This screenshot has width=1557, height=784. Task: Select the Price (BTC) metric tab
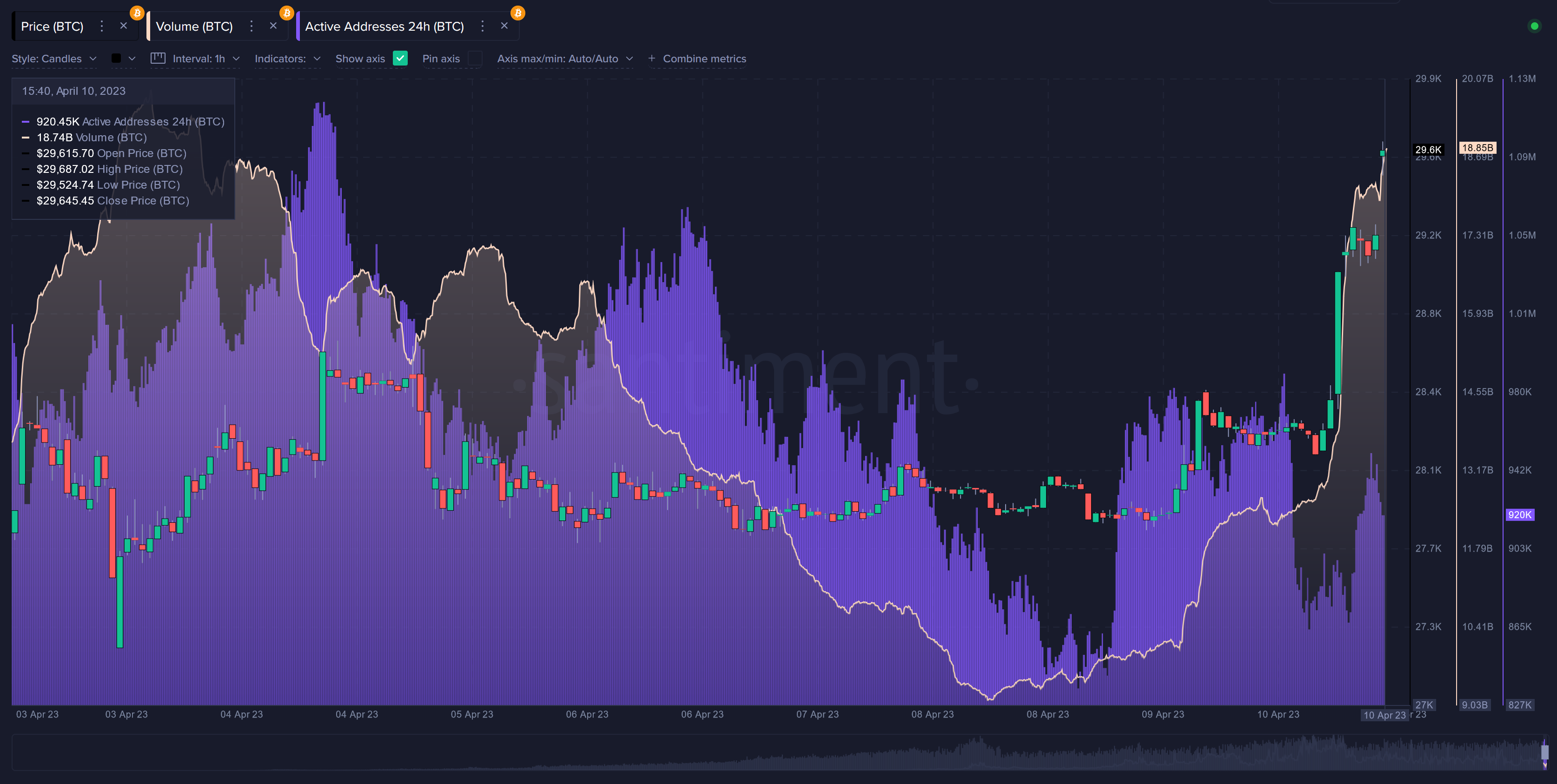coord(52,26)
